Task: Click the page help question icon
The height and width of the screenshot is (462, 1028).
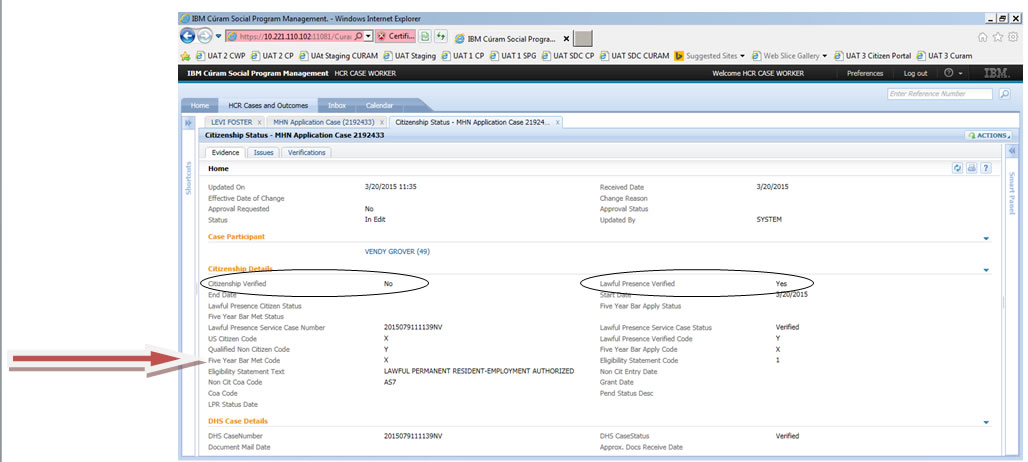Action: point(985,168)
